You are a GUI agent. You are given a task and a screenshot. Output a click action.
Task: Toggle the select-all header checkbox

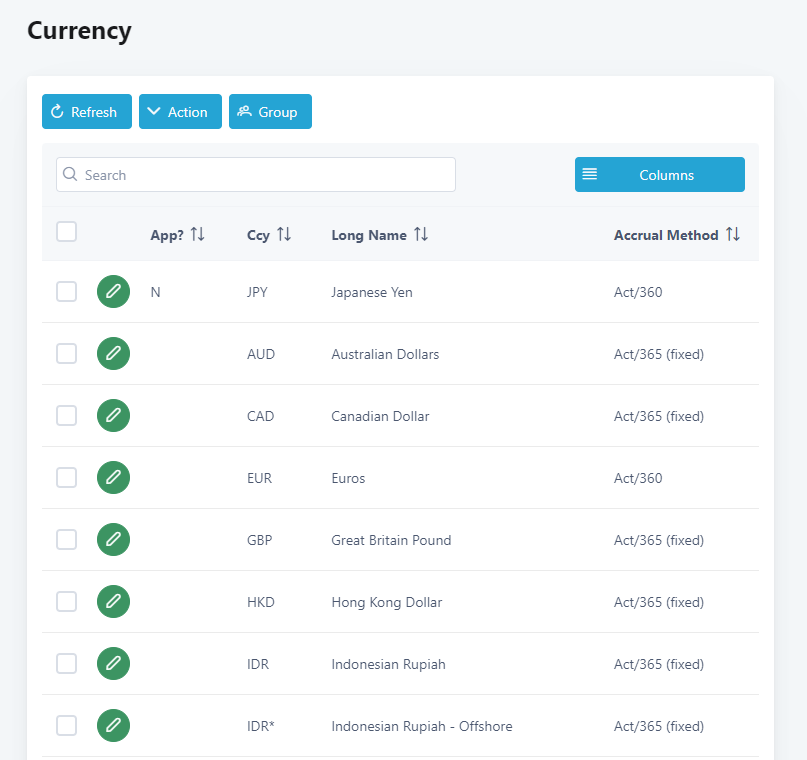tap(66, 232)
